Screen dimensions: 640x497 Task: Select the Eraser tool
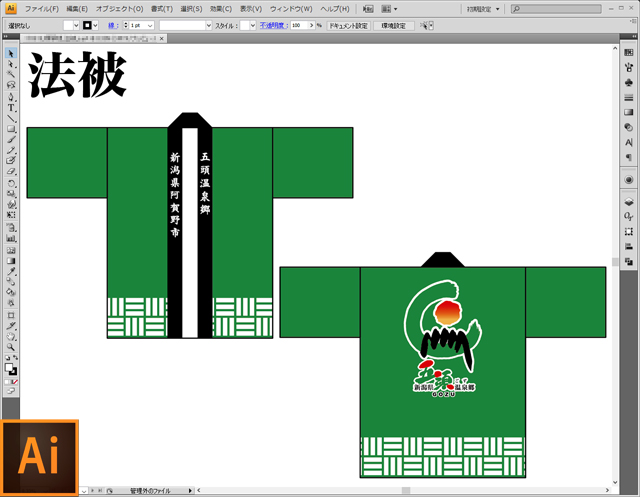[11, 171]
